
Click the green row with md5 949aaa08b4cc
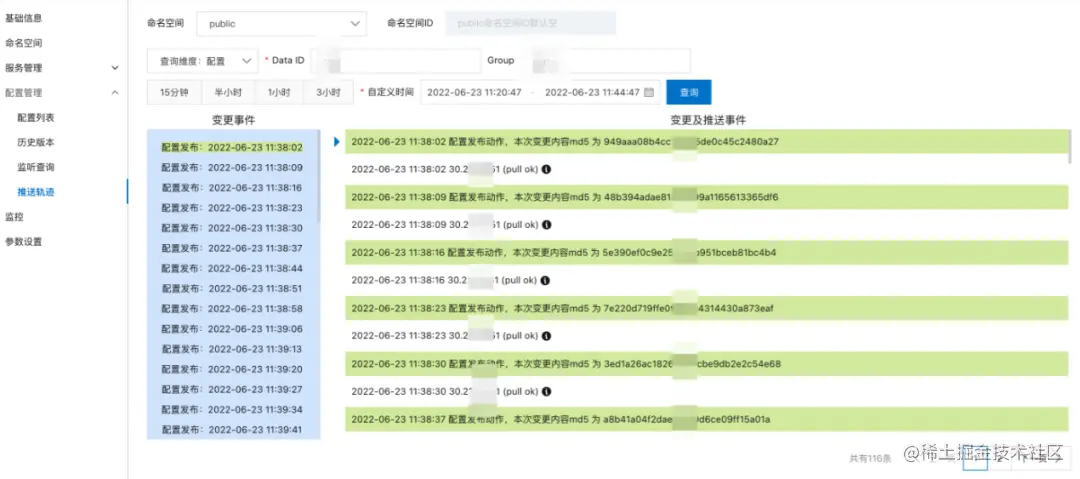pos(707,141)
